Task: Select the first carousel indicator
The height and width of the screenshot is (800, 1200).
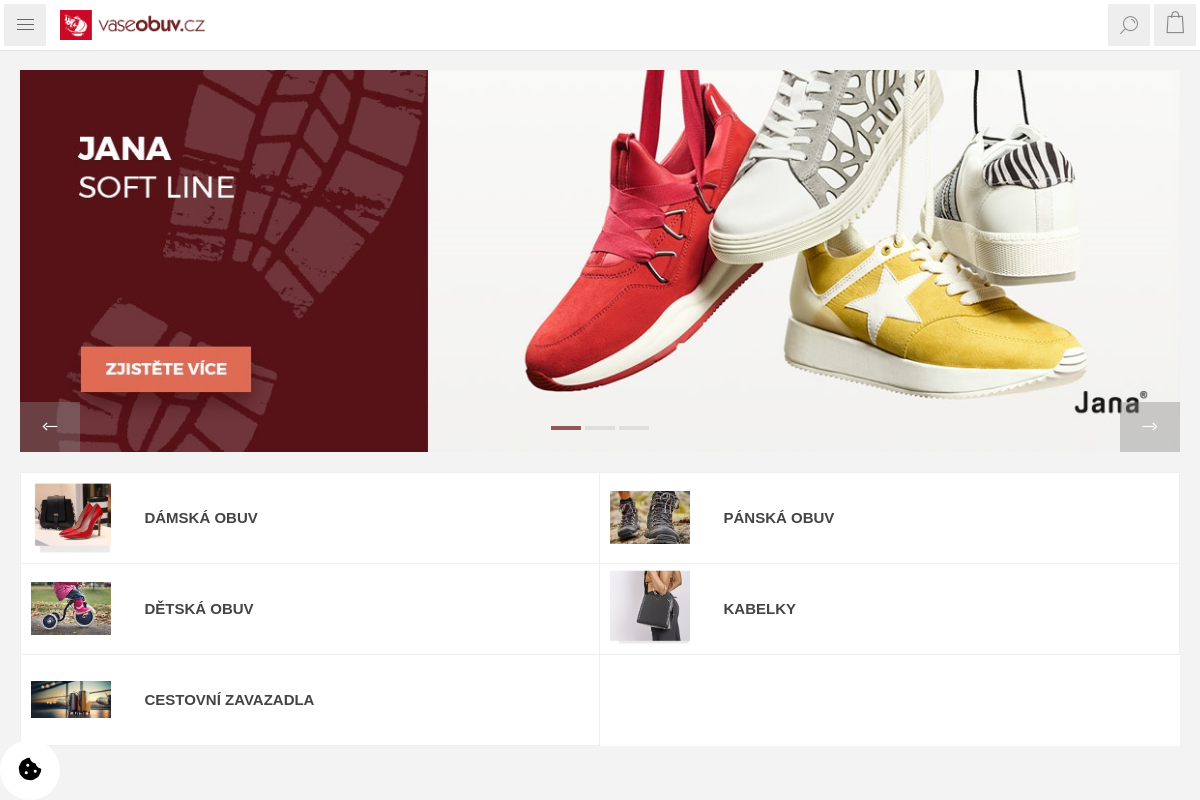Action: coord(566,428)
